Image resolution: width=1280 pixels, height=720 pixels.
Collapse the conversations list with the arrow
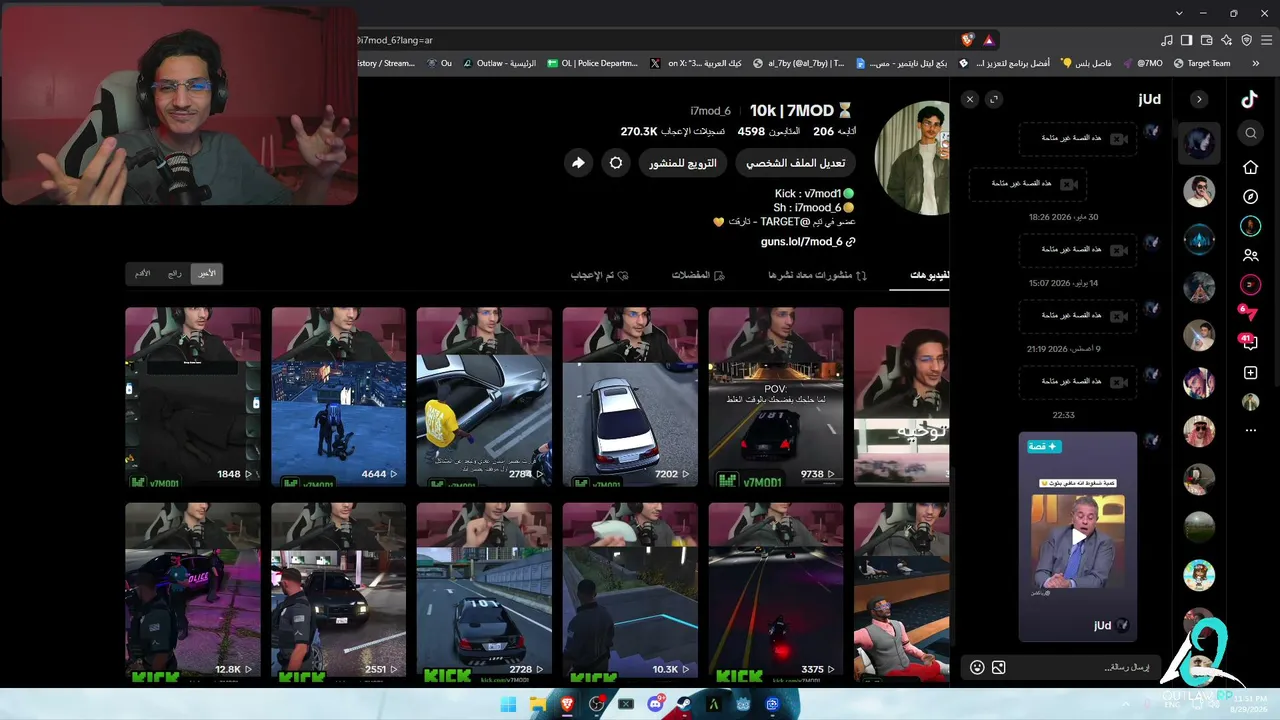(1199, 99)
